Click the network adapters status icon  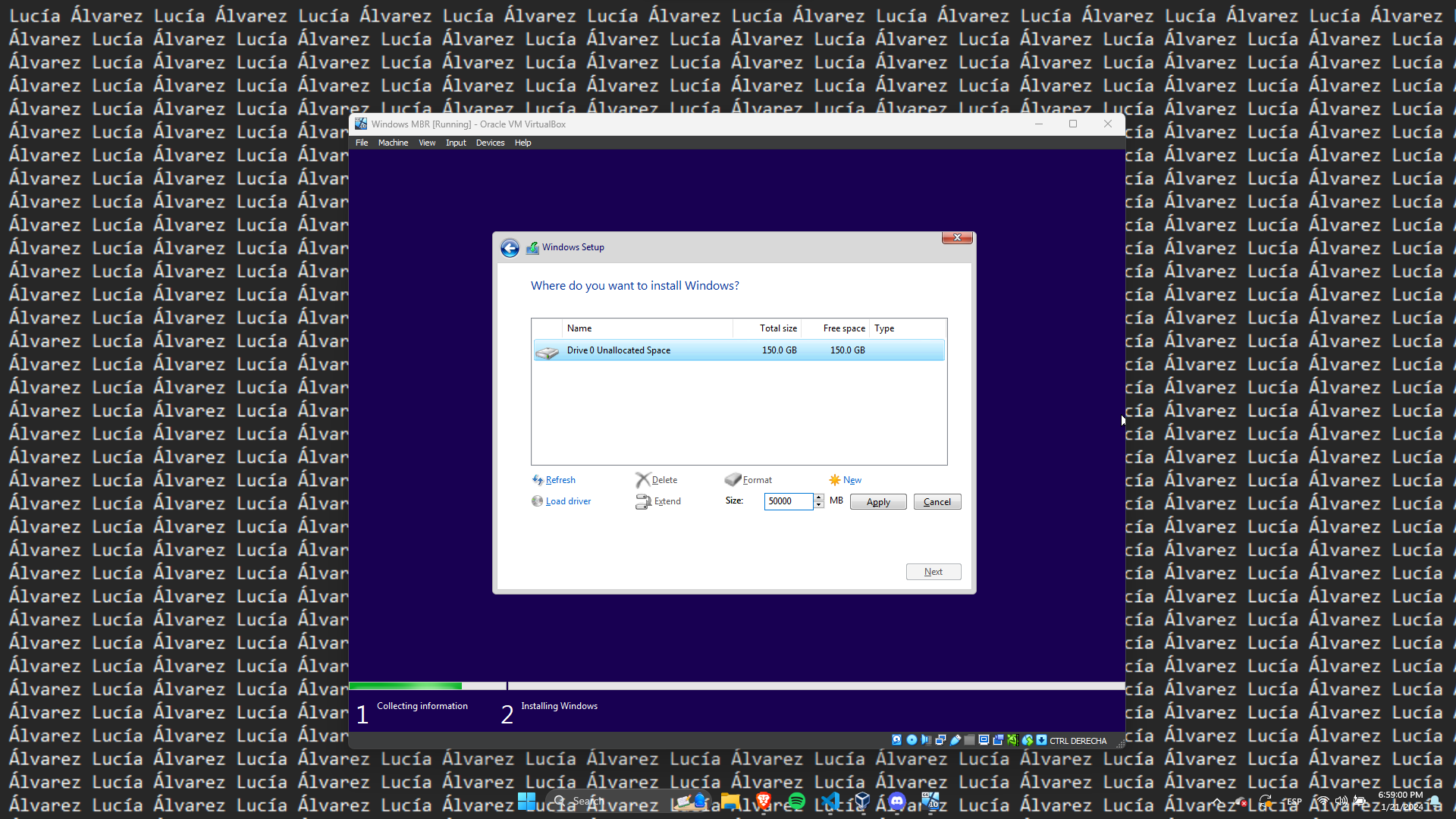pos(940,740)
